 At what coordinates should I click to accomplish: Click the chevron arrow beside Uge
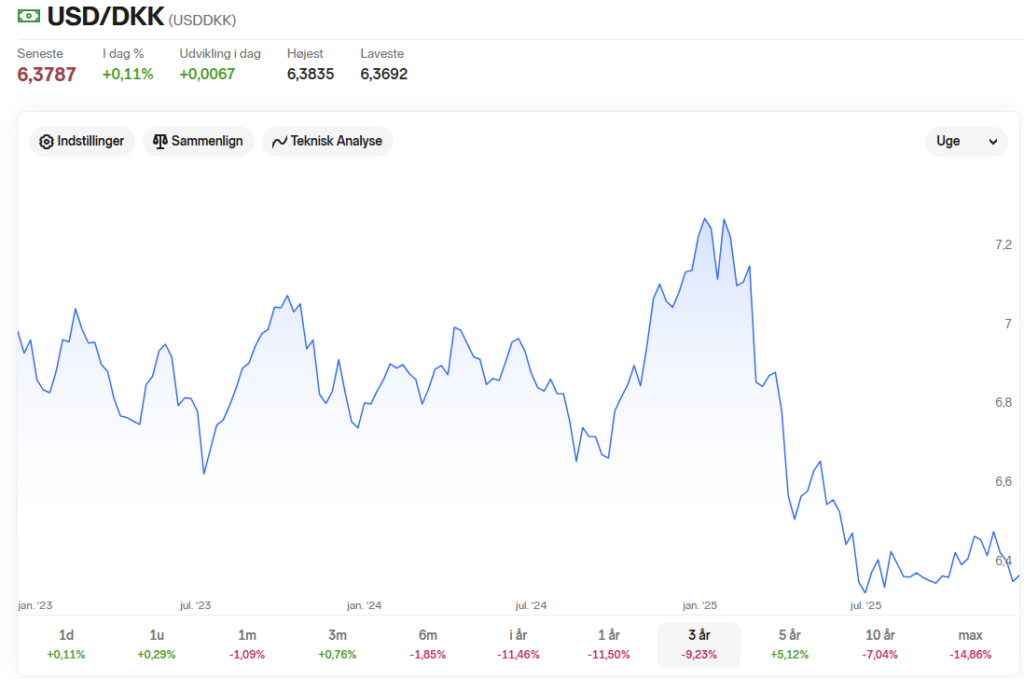(x=993, y=142)
